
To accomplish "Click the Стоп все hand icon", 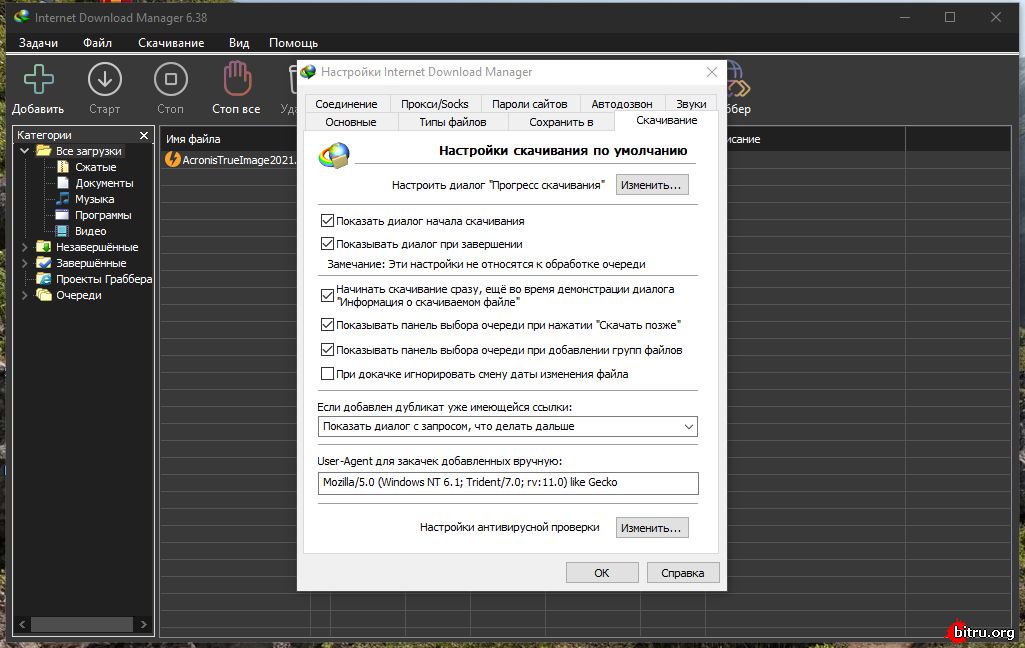I will [x=237, y=78].
